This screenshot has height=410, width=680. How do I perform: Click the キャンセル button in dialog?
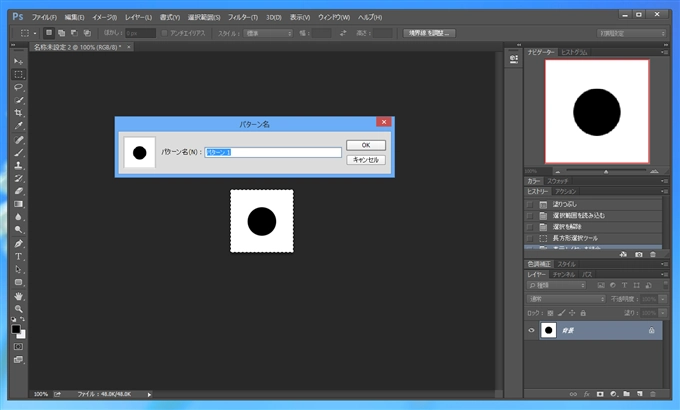tap(366, 160)
